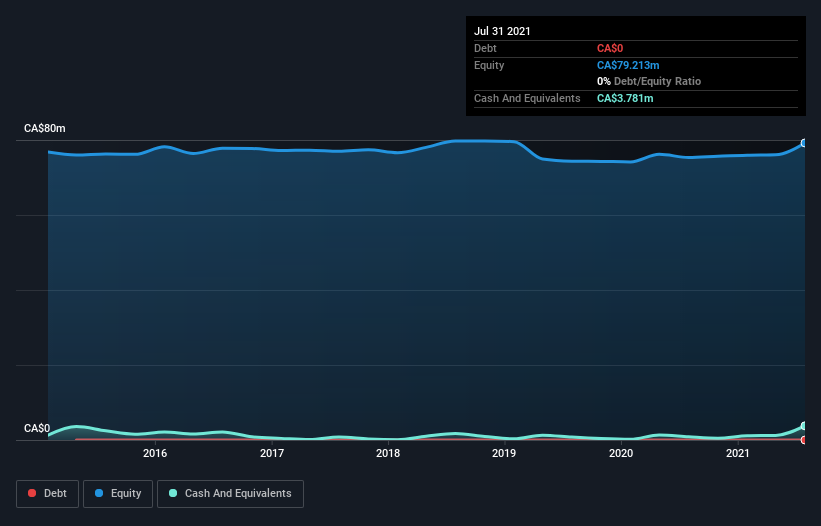The height and width of the screenshot is (526, 821).
Task: Toggle Cash And Equivalents legend button
Action: [x=230, y=494]
